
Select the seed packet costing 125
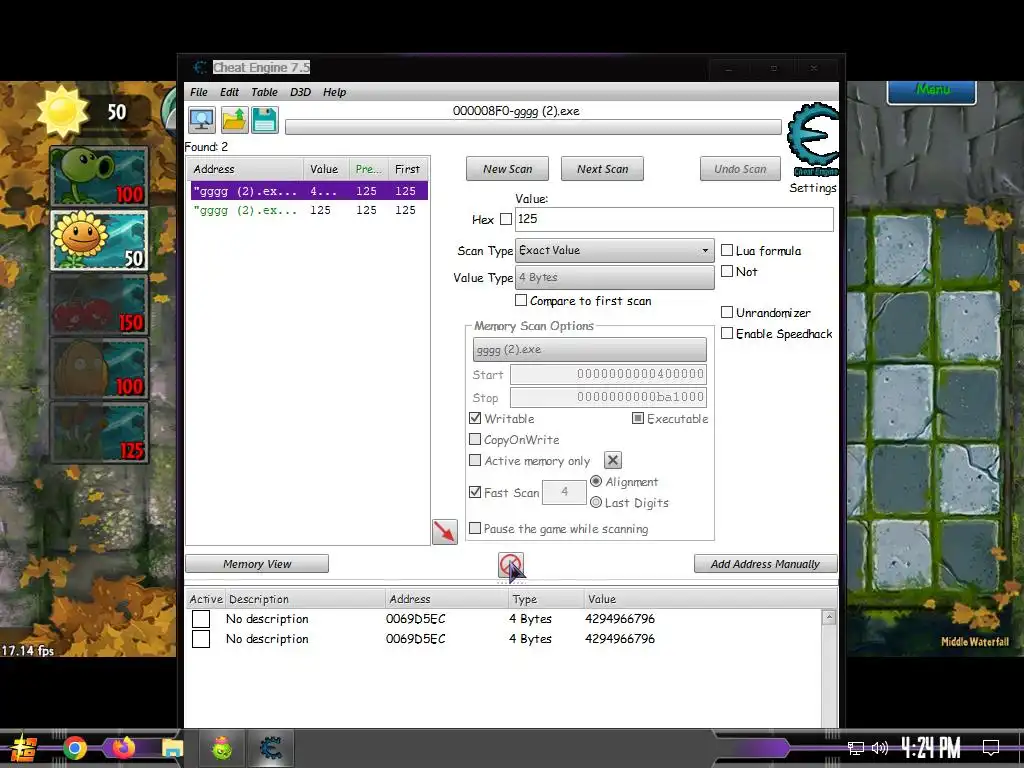[x=99, y=432]
